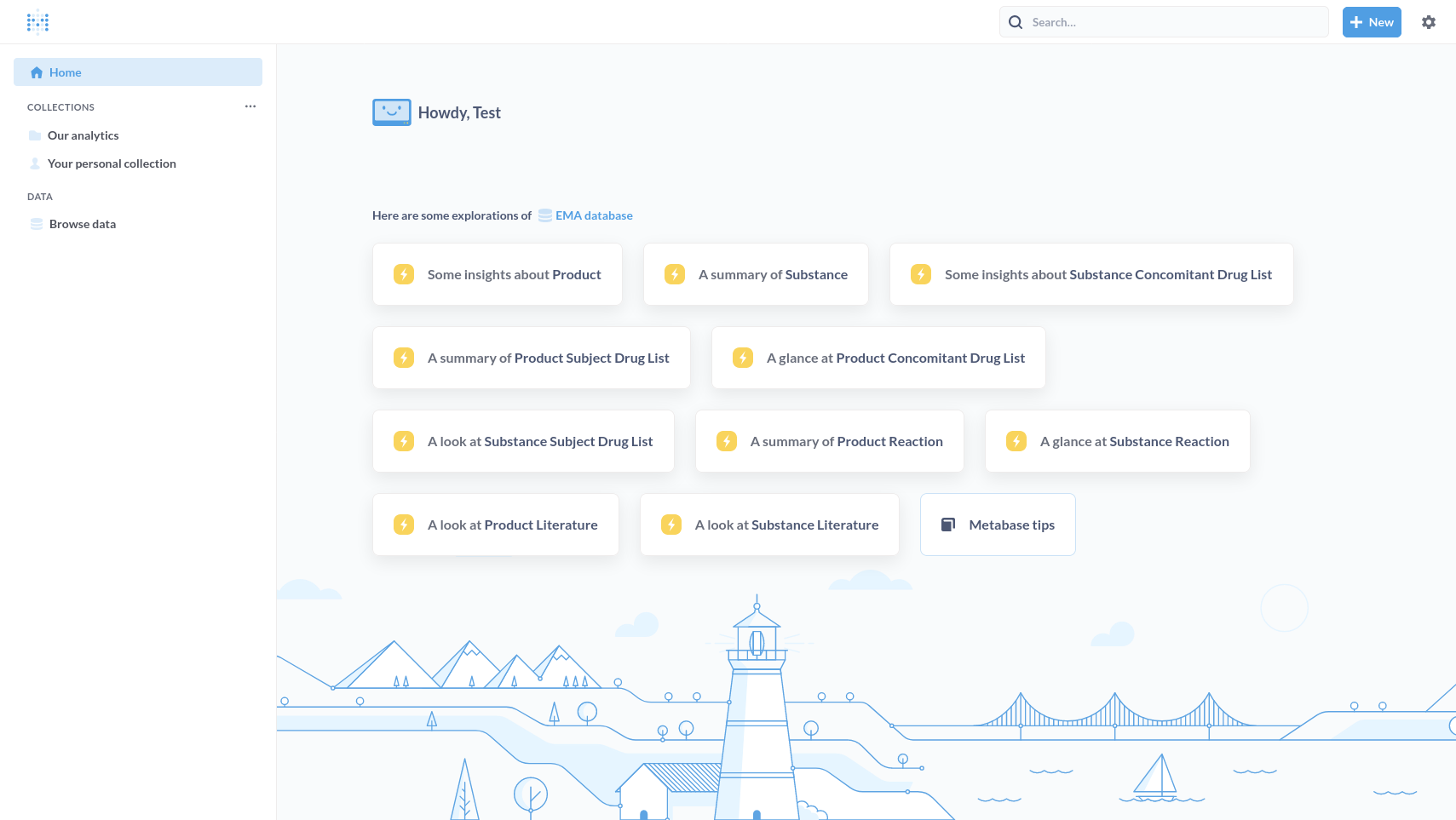Click the COLLECTIONS section heading
Screen dimensions: 1456x820
[x=60, y=107]
